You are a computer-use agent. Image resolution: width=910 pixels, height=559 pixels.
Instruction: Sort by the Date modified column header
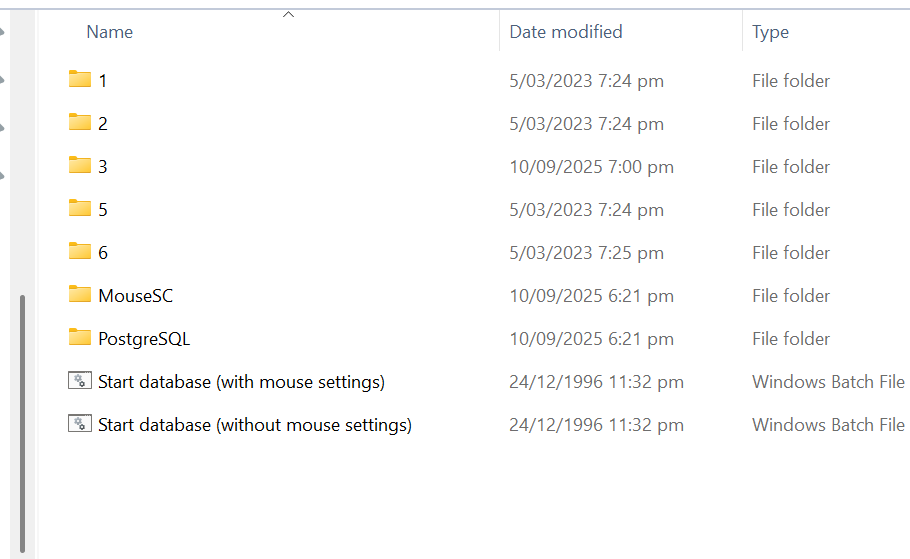click(566, 32)
